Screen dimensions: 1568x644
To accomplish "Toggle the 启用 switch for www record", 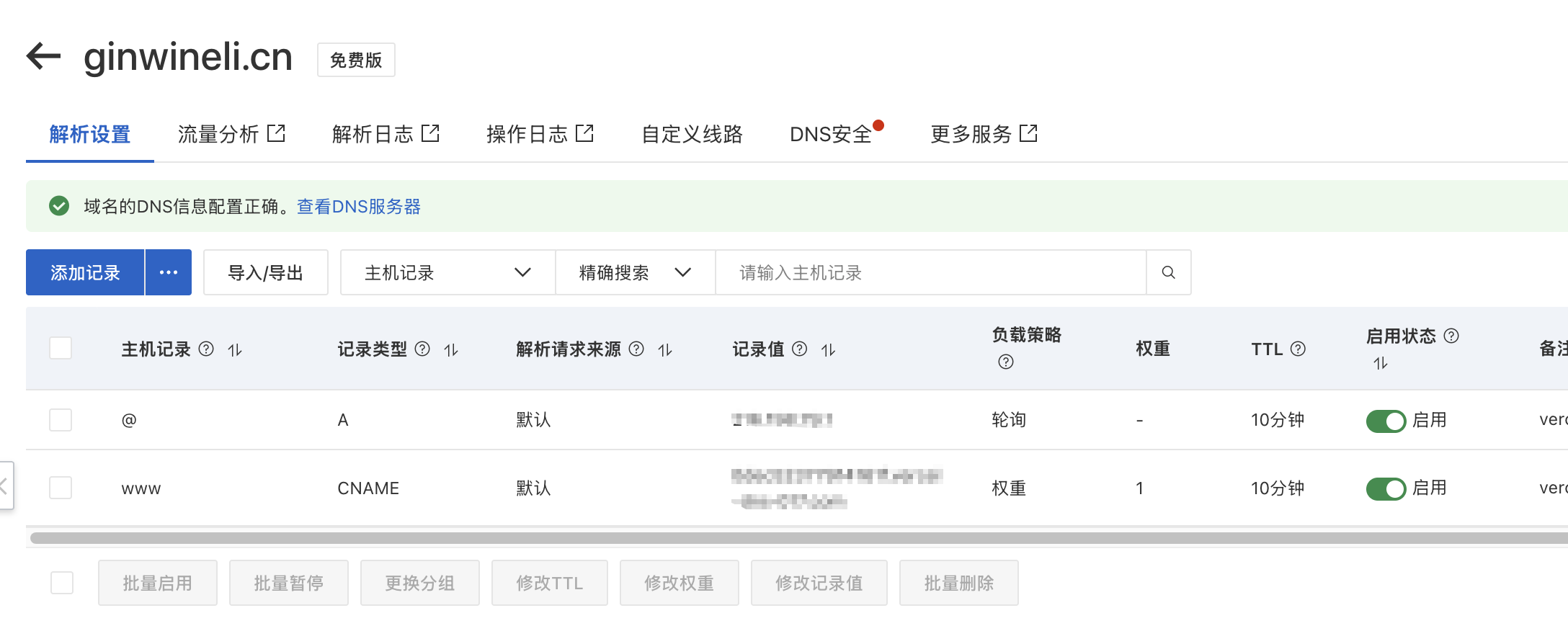I will [1385, 488].
